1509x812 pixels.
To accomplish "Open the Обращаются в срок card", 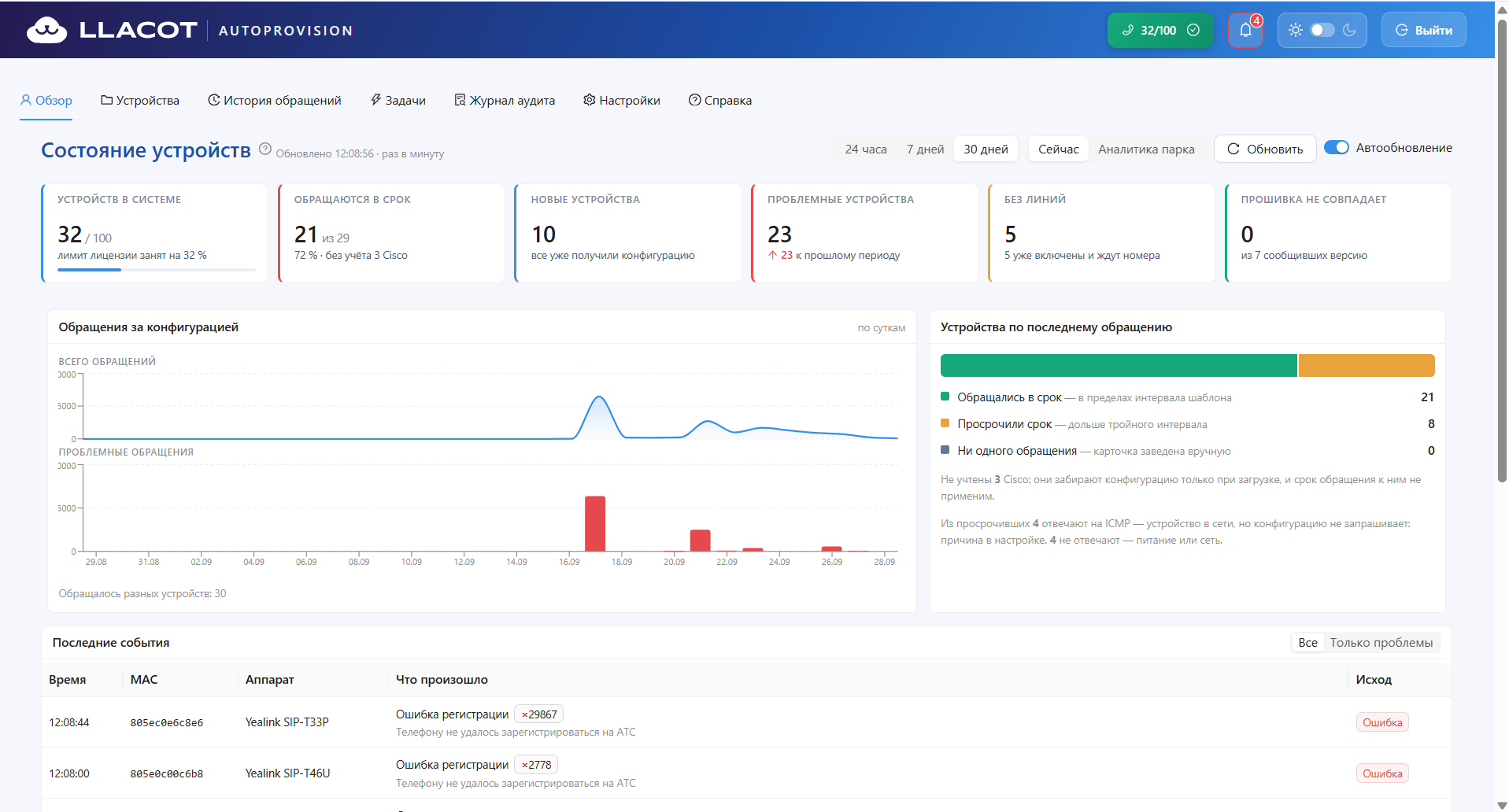I will [x=391, y=233].
